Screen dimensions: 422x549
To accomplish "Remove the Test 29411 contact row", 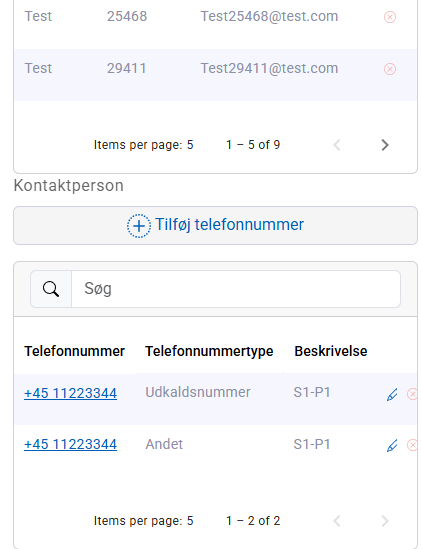I will (x=390, y=69).
